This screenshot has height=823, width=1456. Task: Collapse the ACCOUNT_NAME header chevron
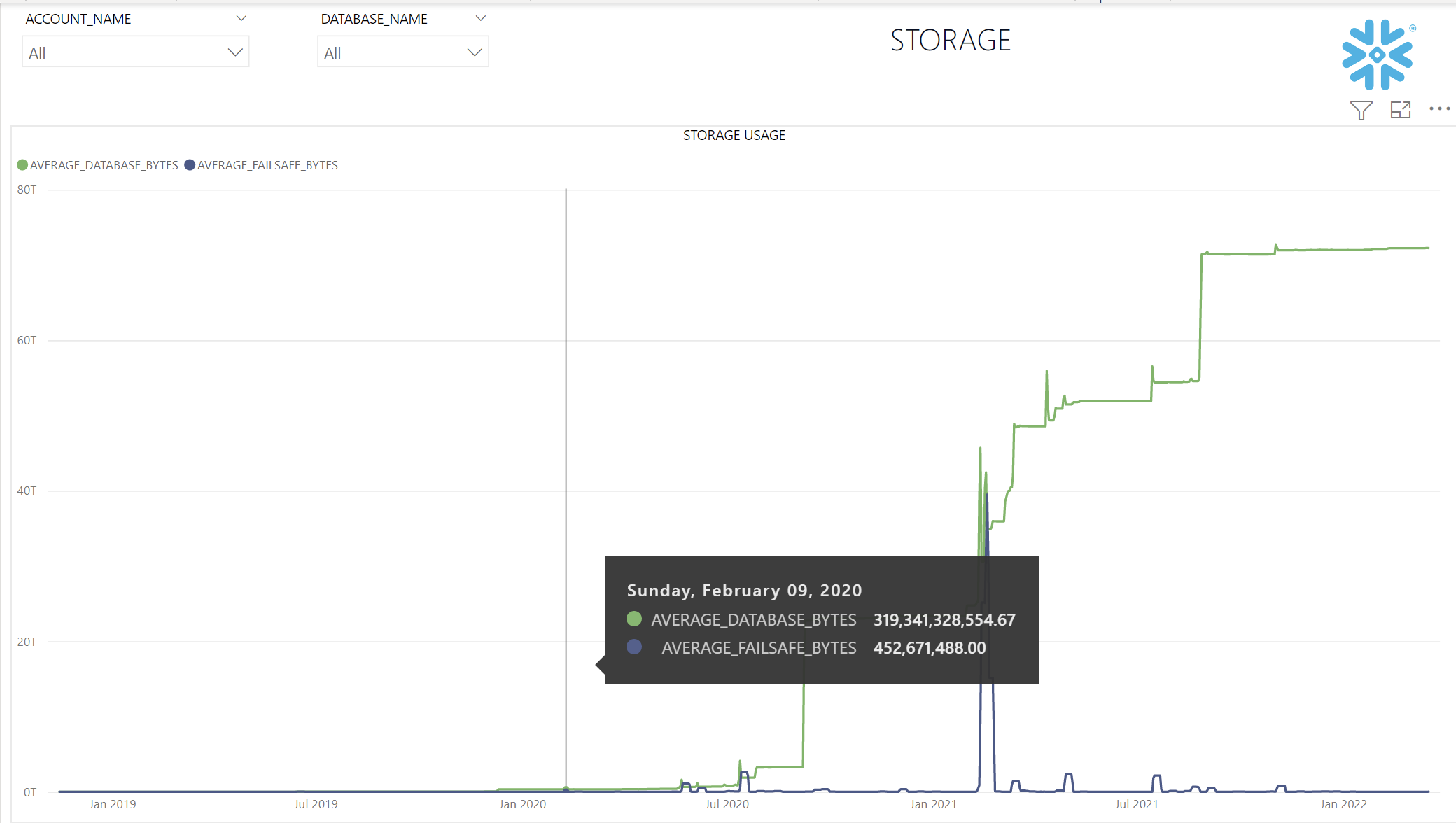242,18
